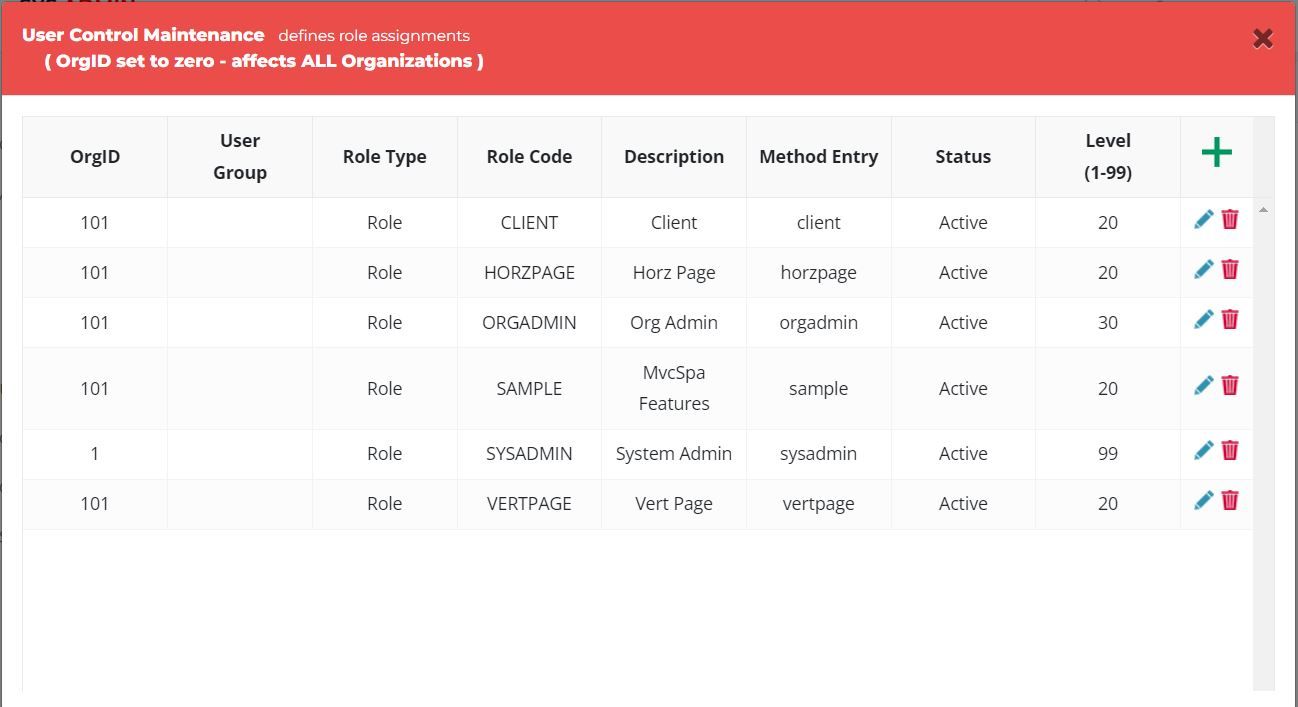Edit the HORZPAGE role entry
Viewport: 1298px width, 707px height.
pos(1204,269)
